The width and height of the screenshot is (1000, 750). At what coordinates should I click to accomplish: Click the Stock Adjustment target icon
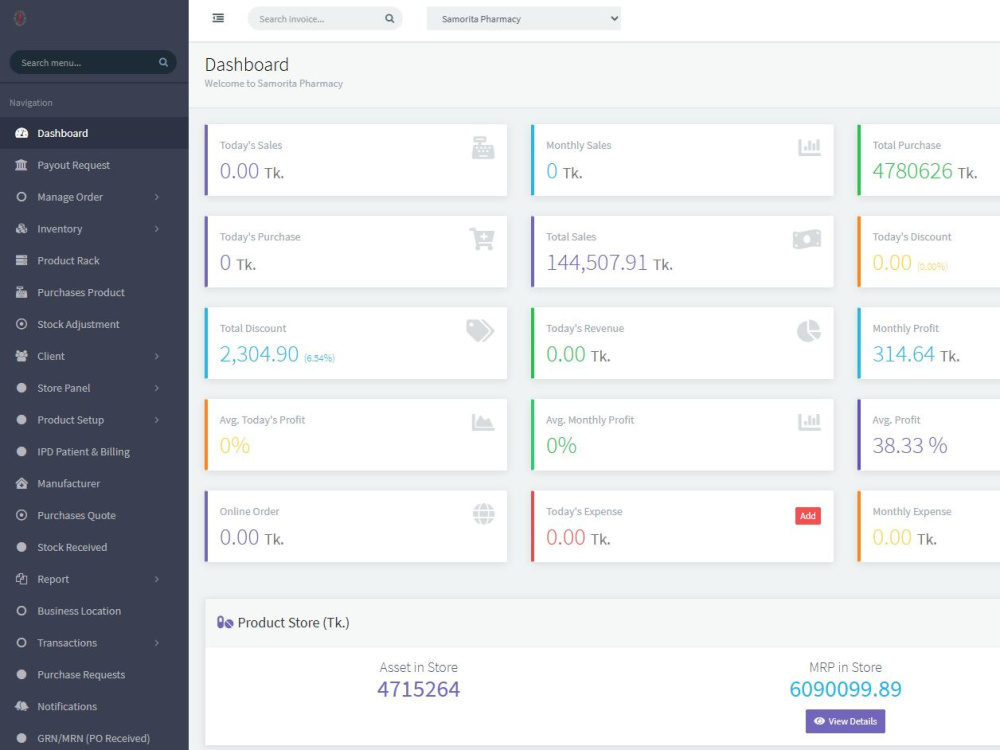pyautogui.click(x=22, y=324)
